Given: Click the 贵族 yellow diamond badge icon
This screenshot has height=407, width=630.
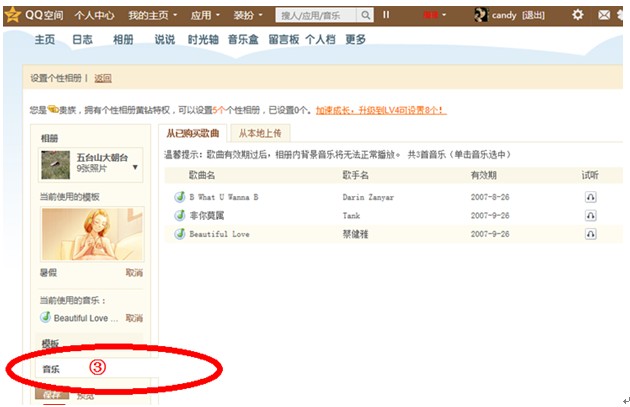Looking at the screenshot, I should click(53, 109).
